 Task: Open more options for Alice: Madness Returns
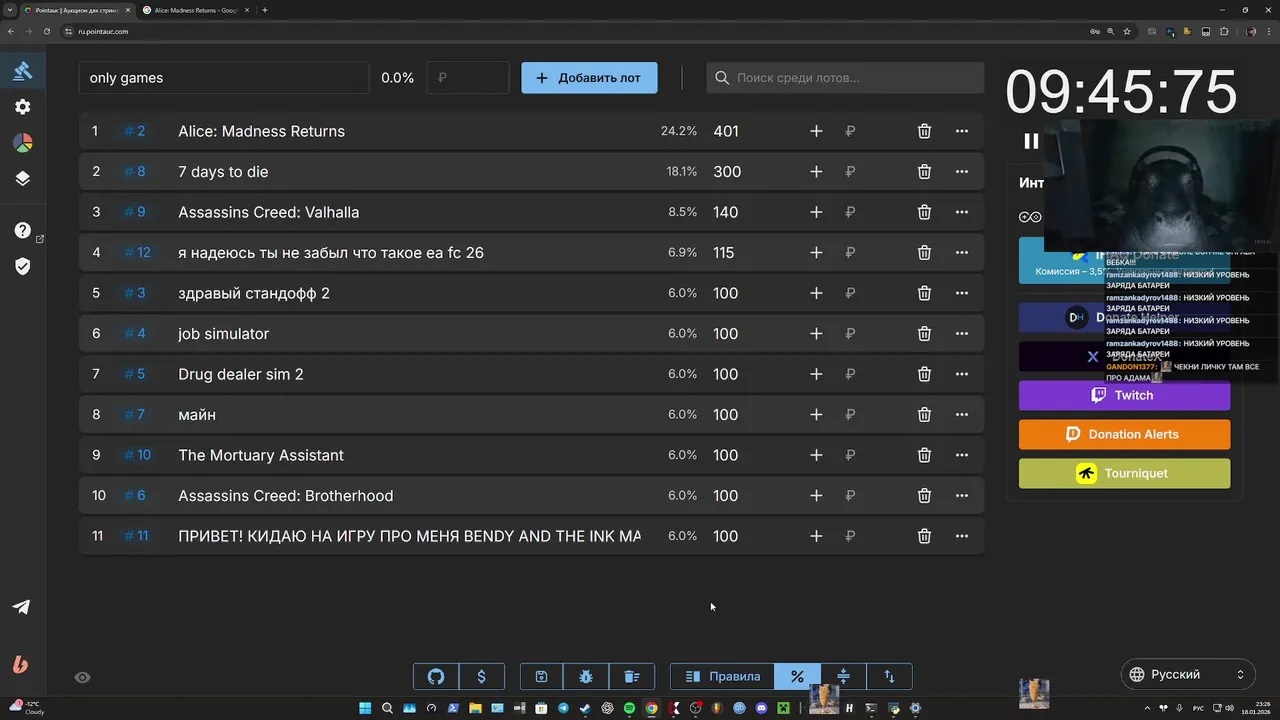tap(962, 131)
